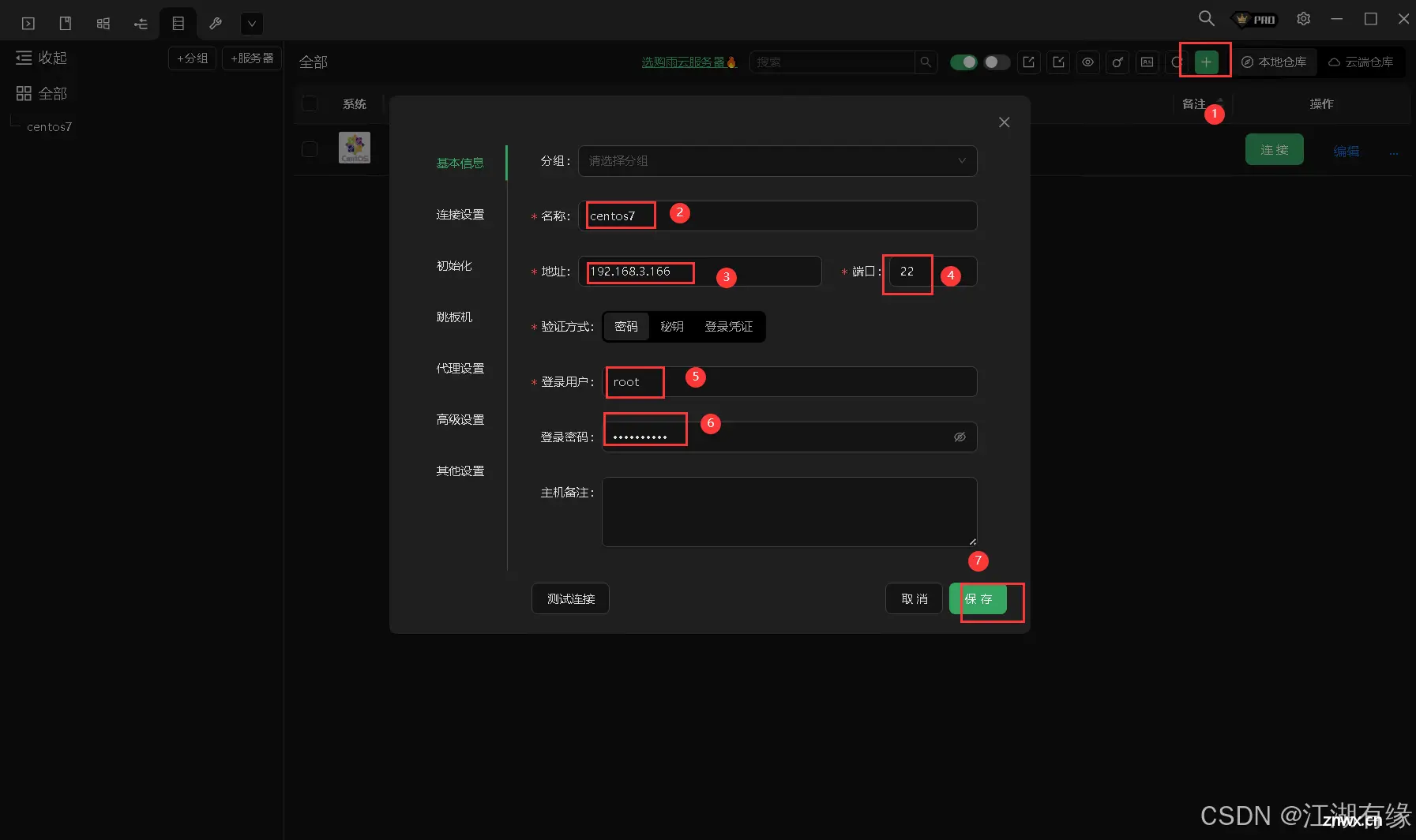Focus the 搜索 server search field
Viewport: 1416px width, 840px height.
tap(832, 62)
